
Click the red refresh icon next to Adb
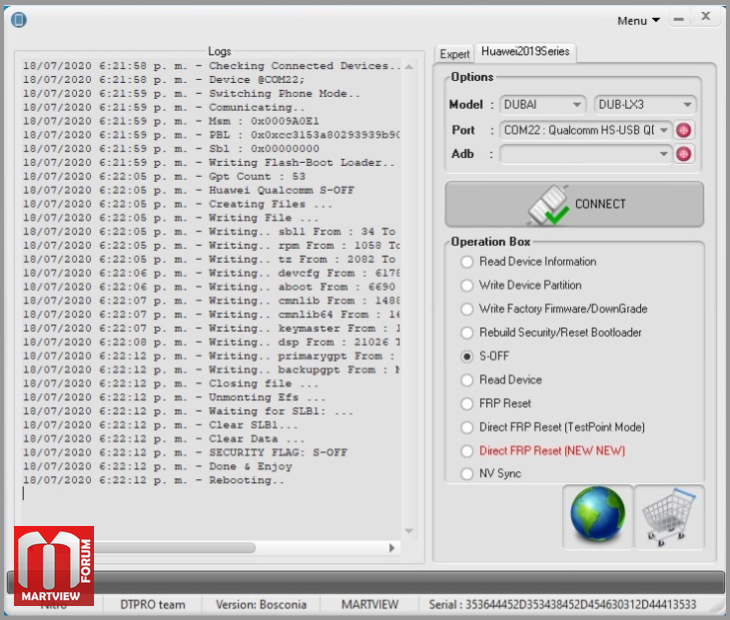pos(683,154)
